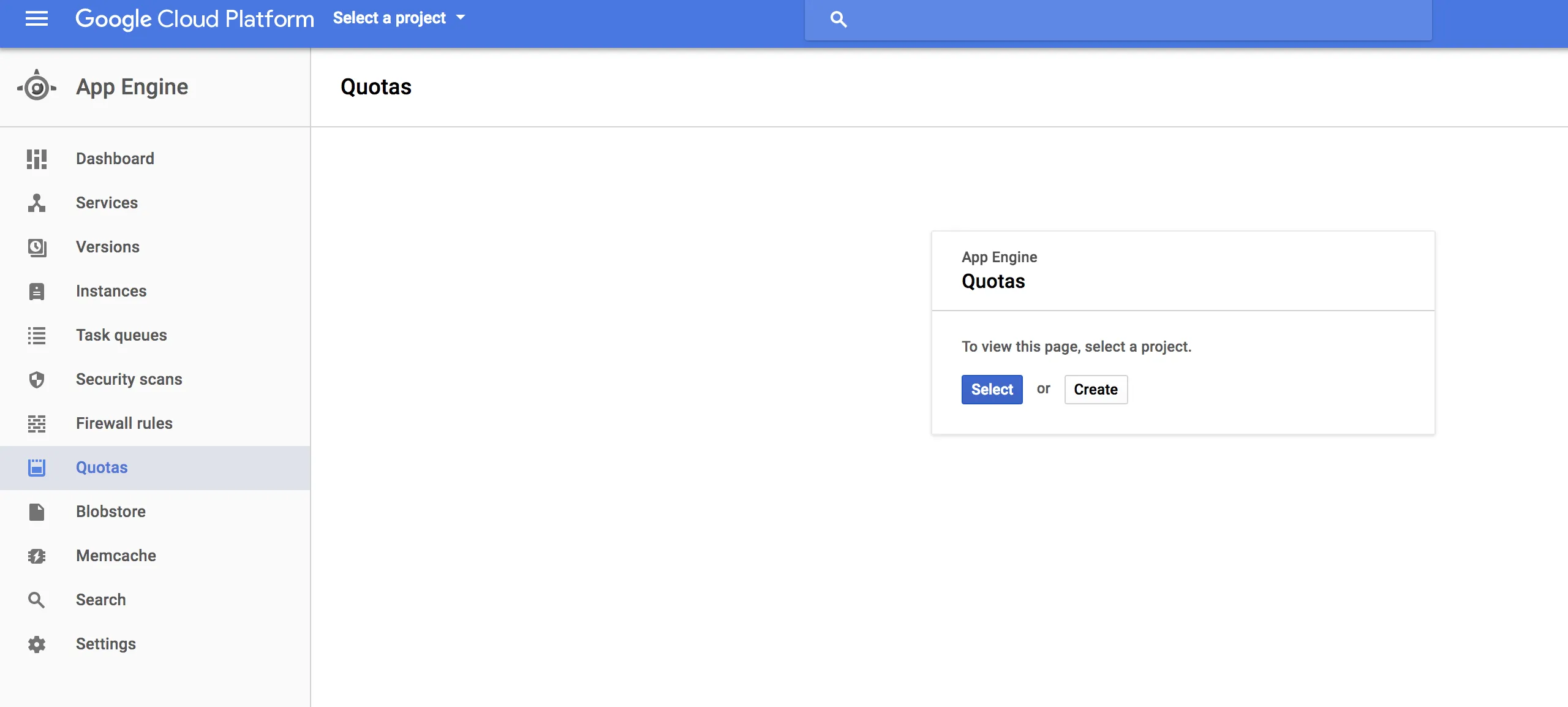Screen dimensions: 1568x707
Task: Click the dropdown arrow beside Select a project
Action: (461, 18)
